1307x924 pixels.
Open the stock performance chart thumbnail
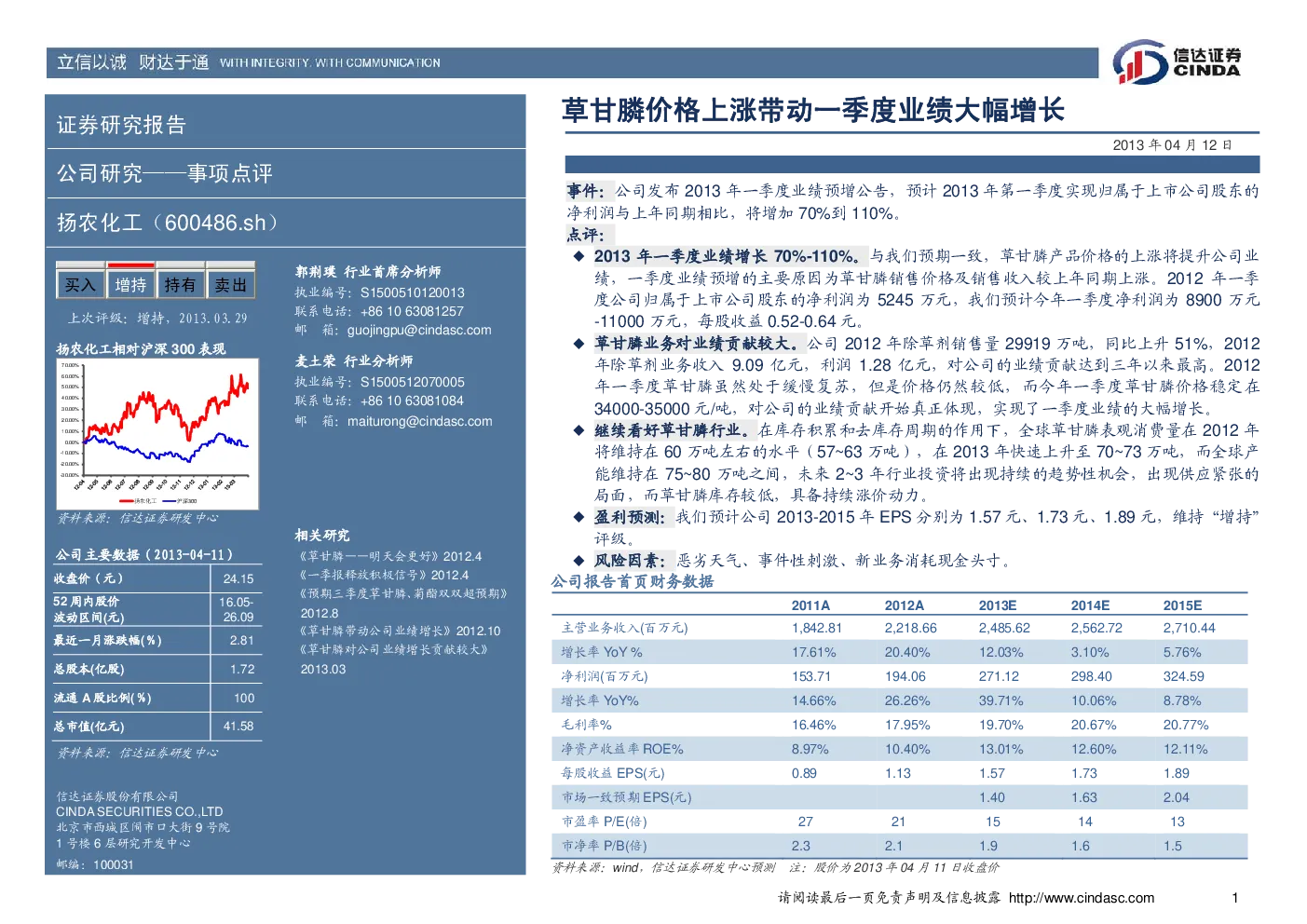pos(157,434)
